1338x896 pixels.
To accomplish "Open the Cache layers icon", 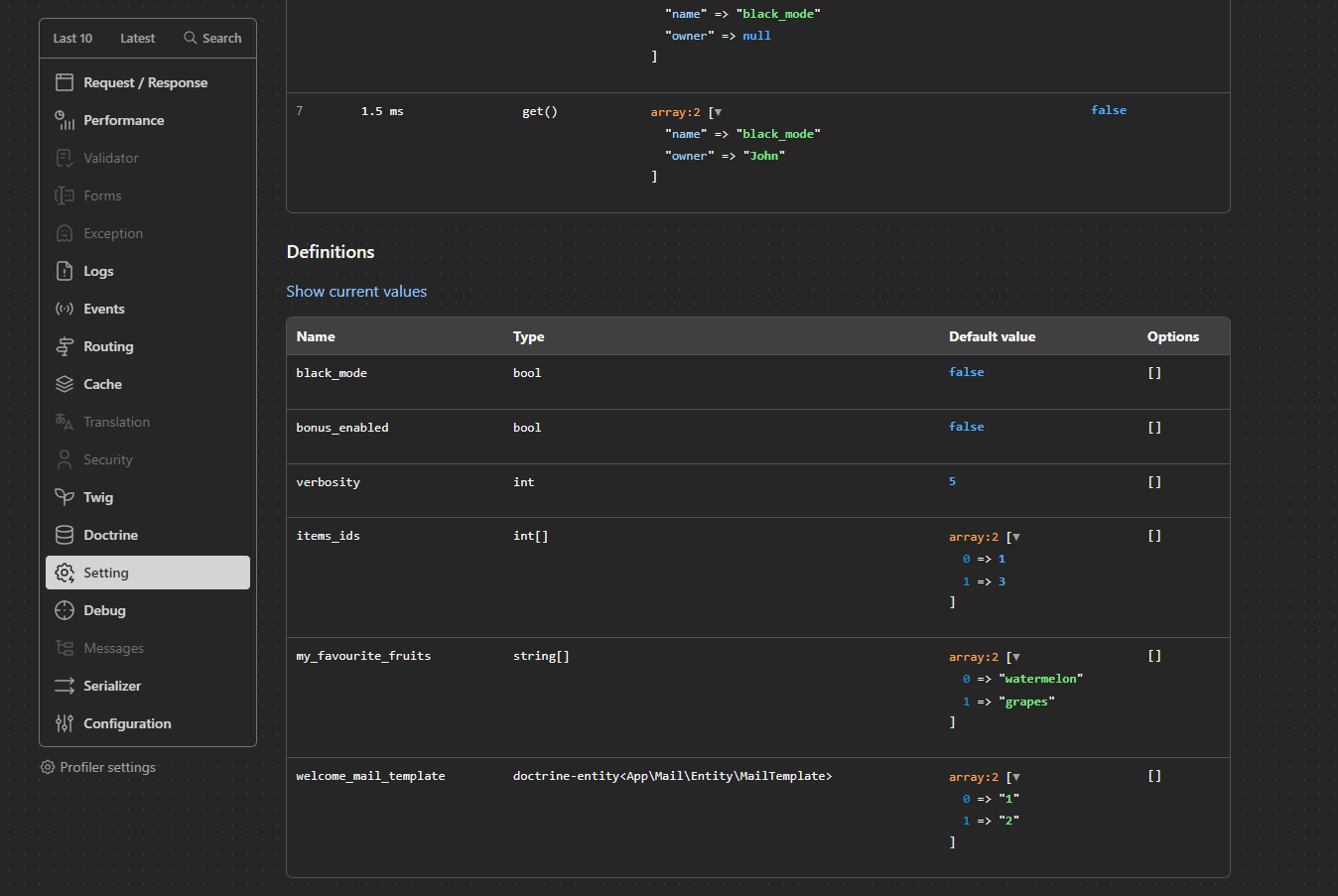I will click(x=65, y=384).
